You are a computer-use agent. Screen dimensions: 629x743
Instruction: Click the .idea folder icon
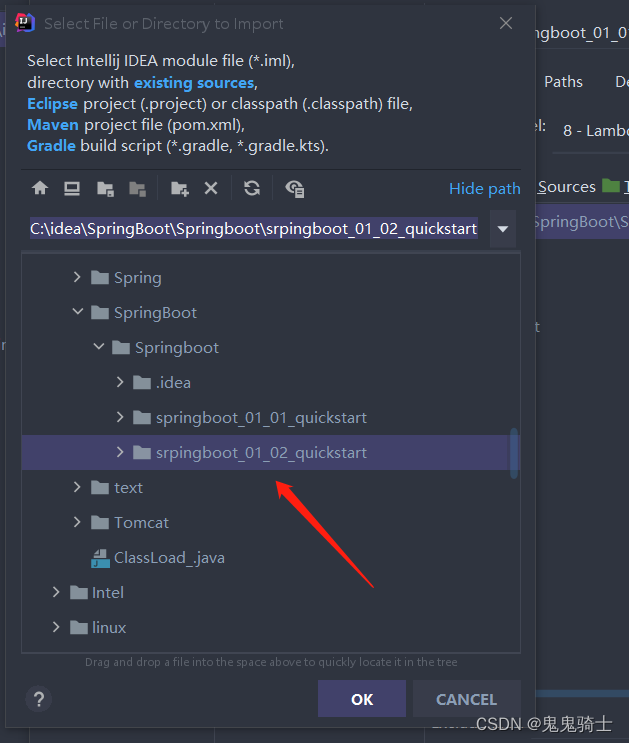click(x=142, y=382)
